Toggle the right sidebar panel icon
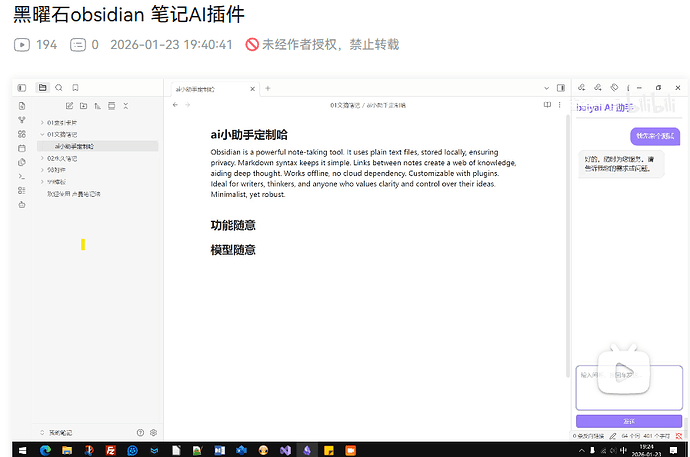690x457 pixels. (x=561, y=88)
